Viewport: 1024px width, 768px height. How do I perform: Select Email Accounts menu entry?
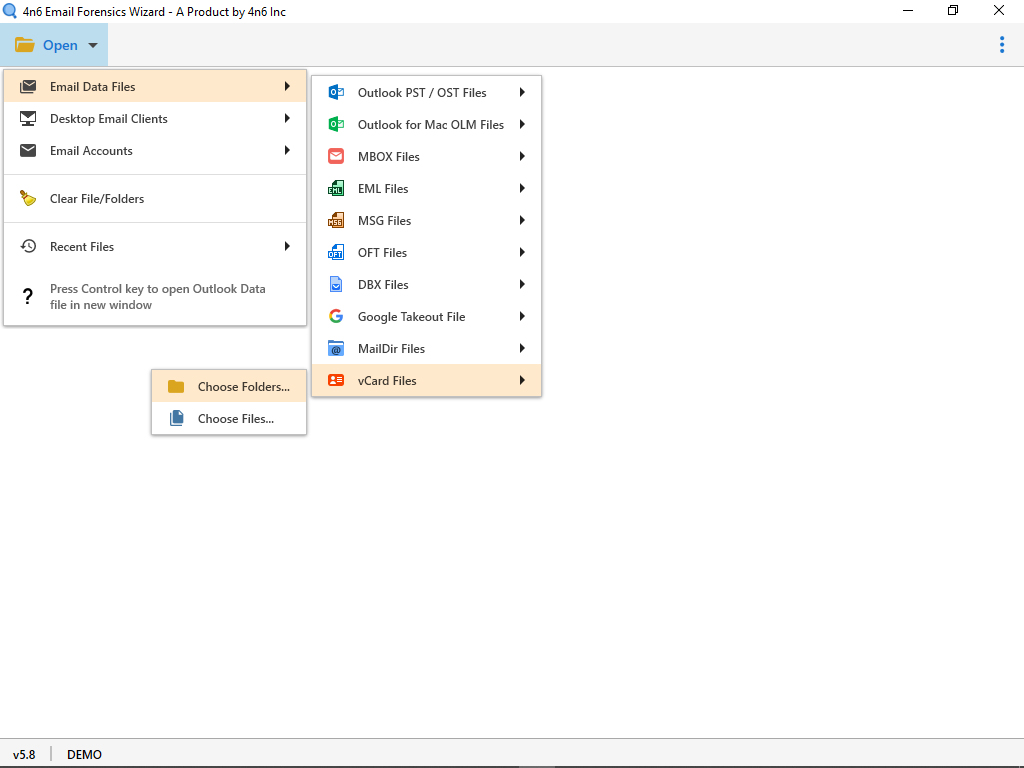[155, 150]
